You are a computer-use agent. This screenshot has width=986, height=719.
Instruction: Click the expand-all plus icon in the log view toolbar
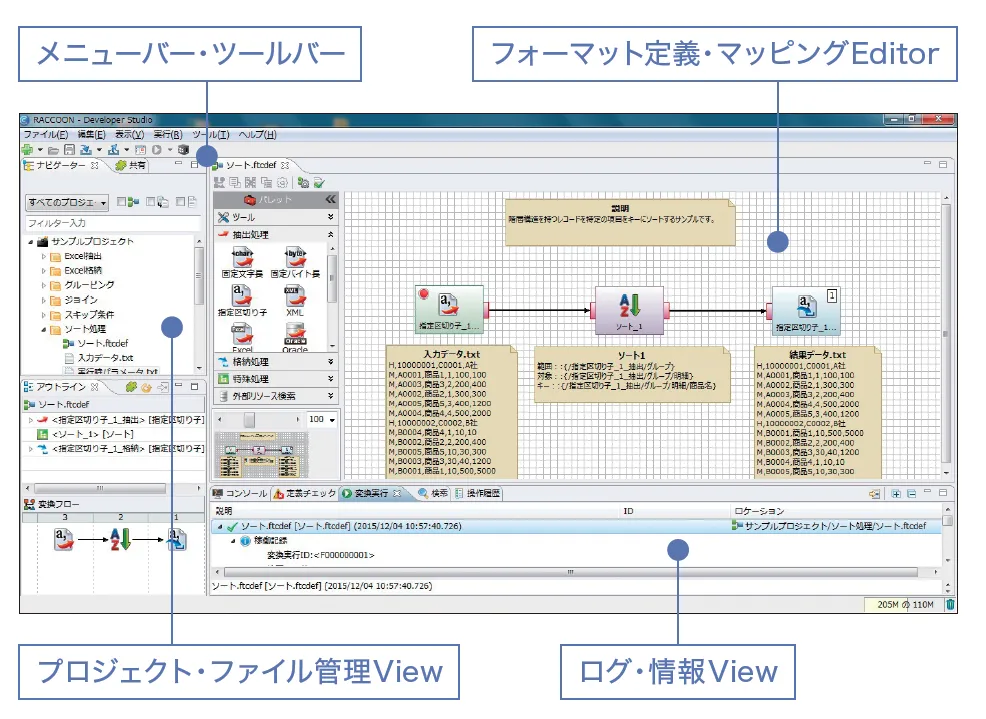(896, 494)
